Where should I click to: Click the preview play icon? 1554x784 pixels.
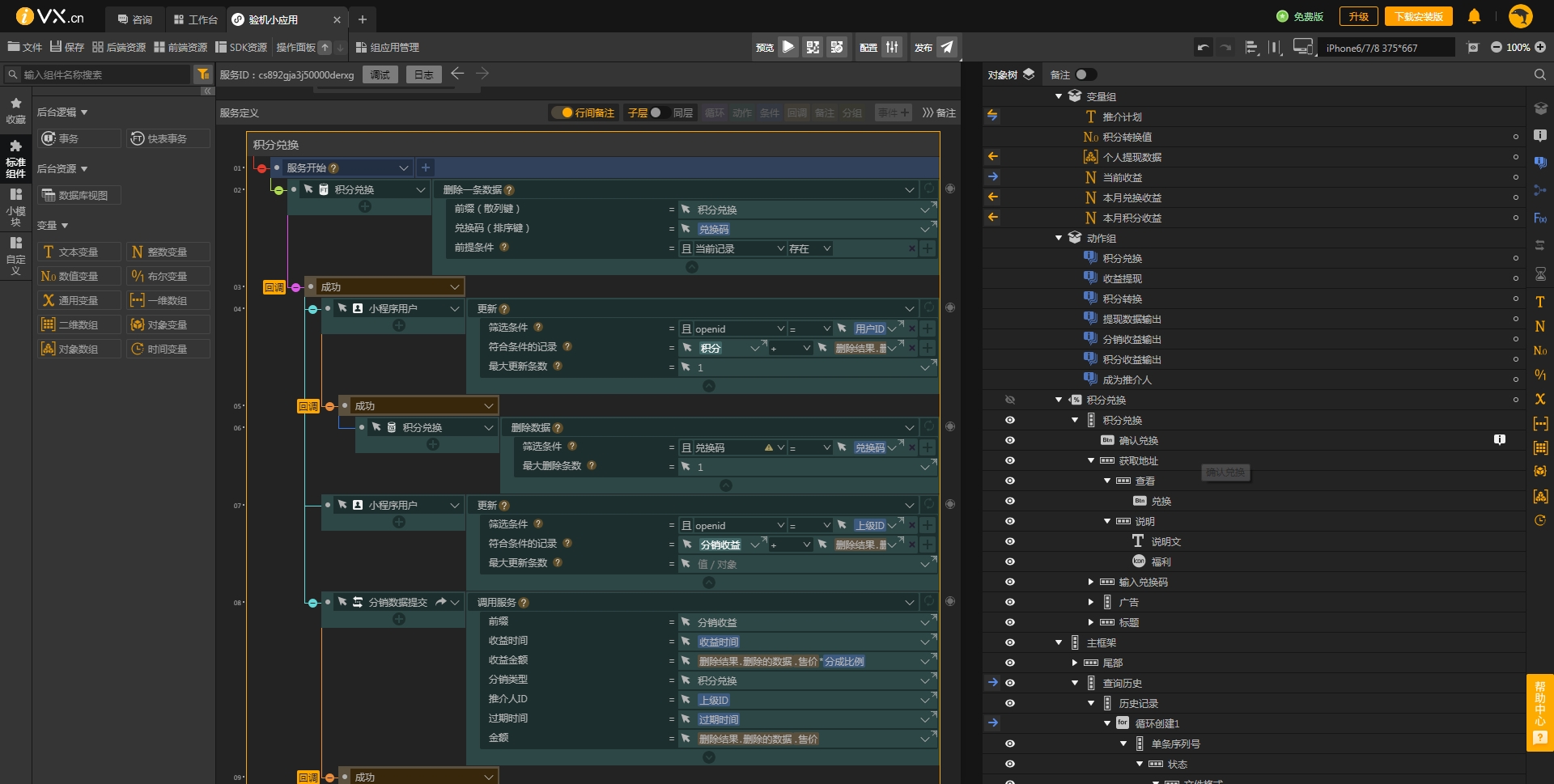(788, 47)
